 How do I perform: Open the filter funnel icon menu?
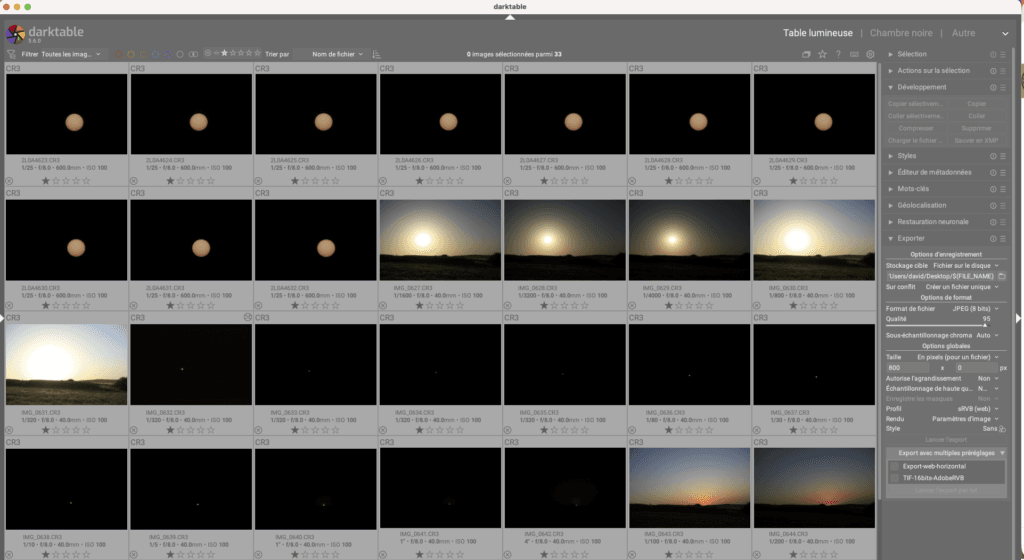pyautogui.click(x=11, y=54)
